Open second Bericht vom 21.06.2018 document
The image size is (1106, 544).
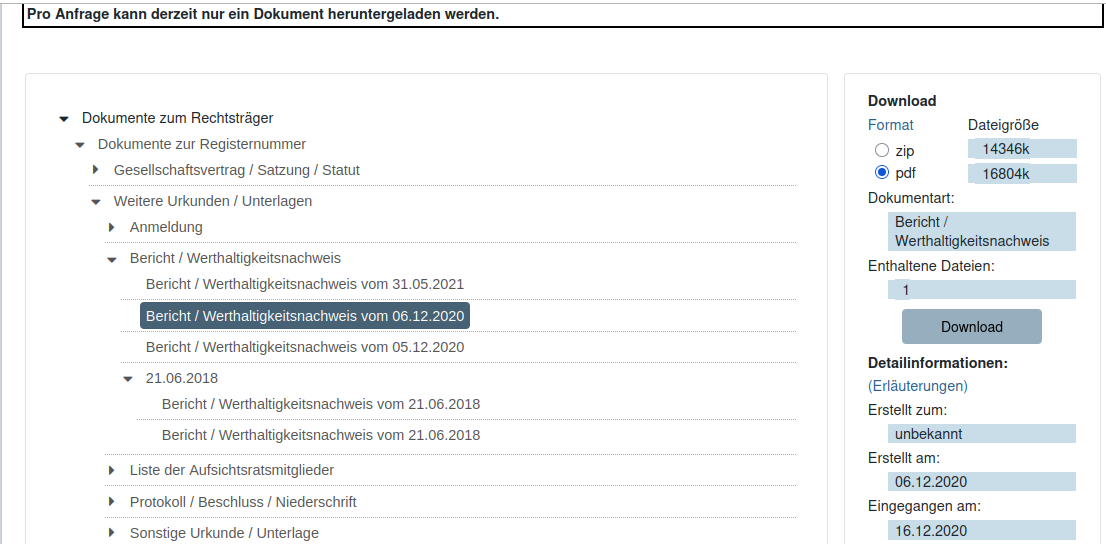pyautogui.click(x=320, y=435)
